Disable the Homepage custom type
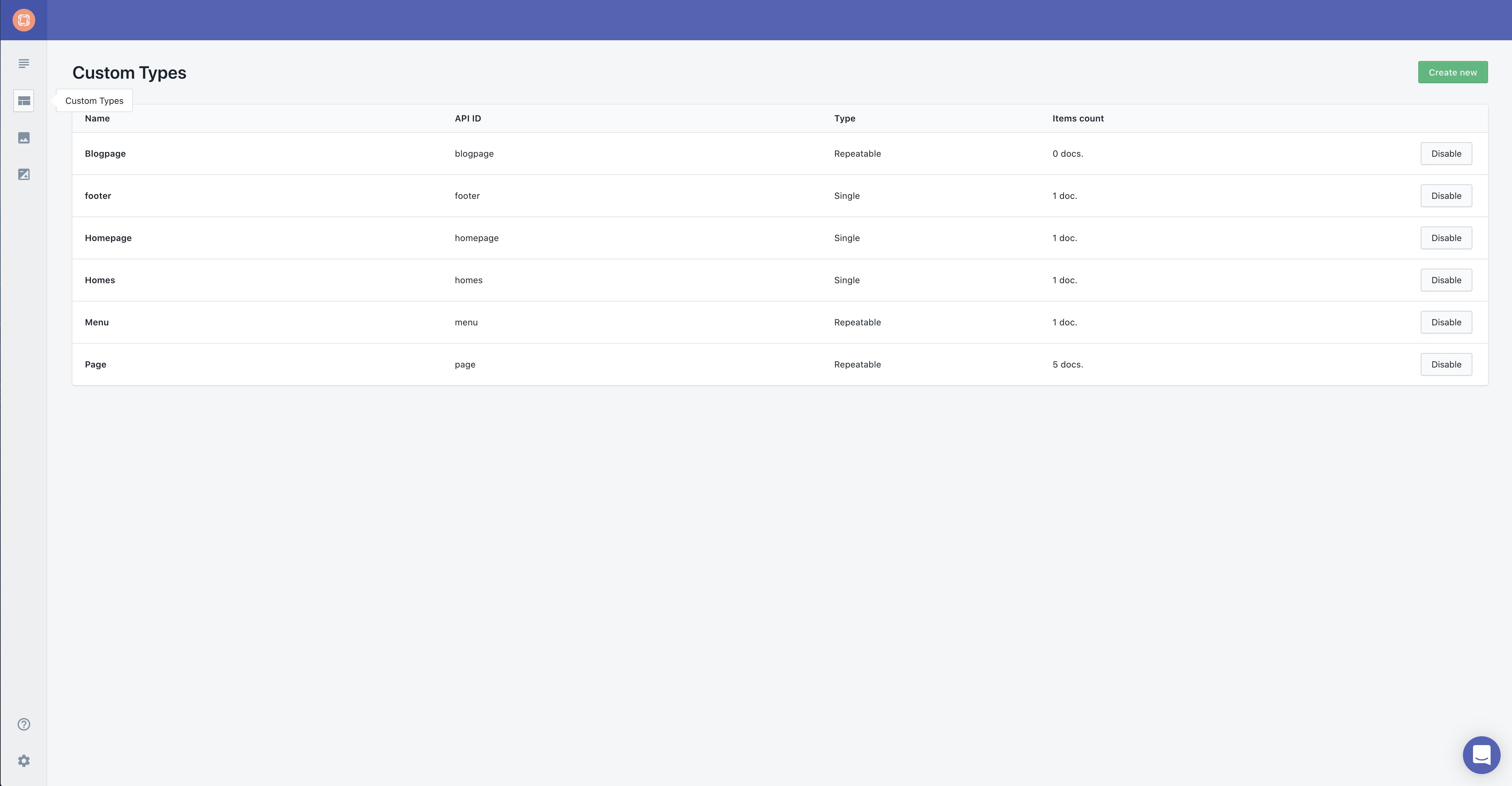The width and height of the screenshot is (1512, 786). click(x=1446, y=238)
